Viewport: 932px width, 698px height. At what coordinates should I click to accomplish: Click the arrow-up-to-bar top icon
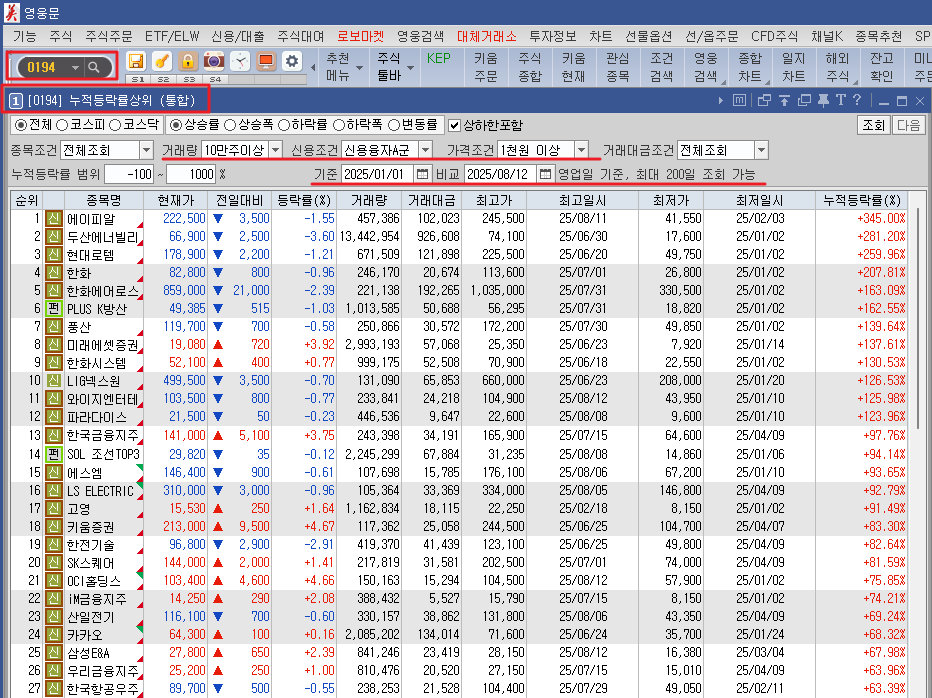pyautogui.click(x=785, y=100)
